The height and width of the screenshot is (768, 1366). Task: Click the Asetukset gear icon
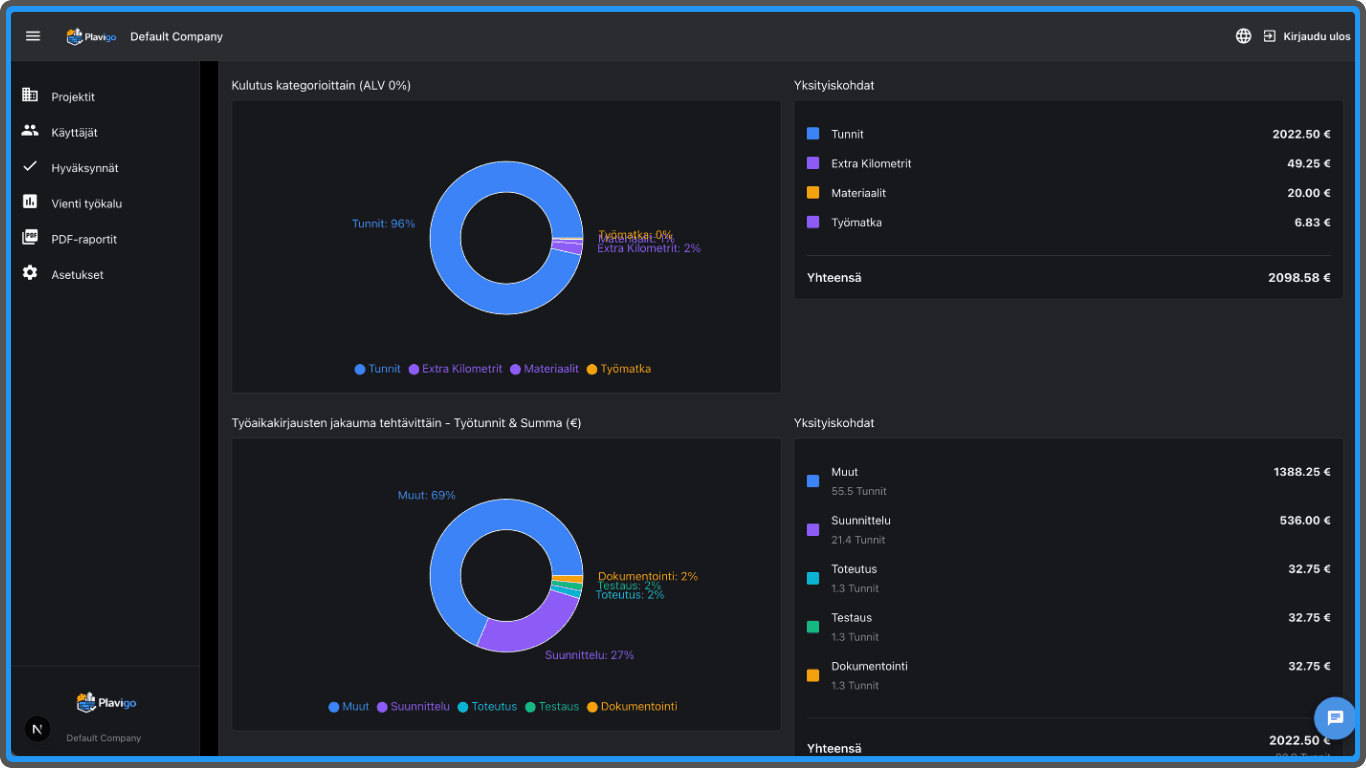30,273
